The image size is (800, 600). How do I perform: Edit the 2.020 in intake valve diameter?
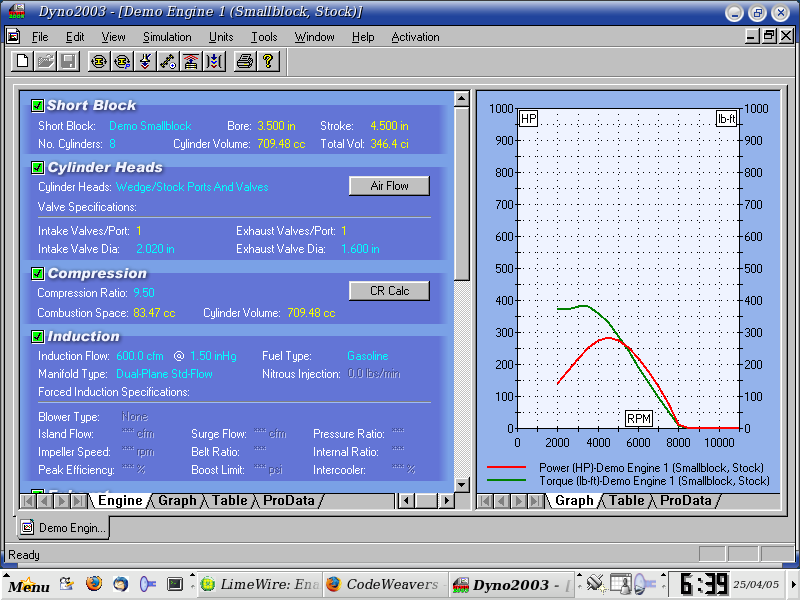coord(155,249)
